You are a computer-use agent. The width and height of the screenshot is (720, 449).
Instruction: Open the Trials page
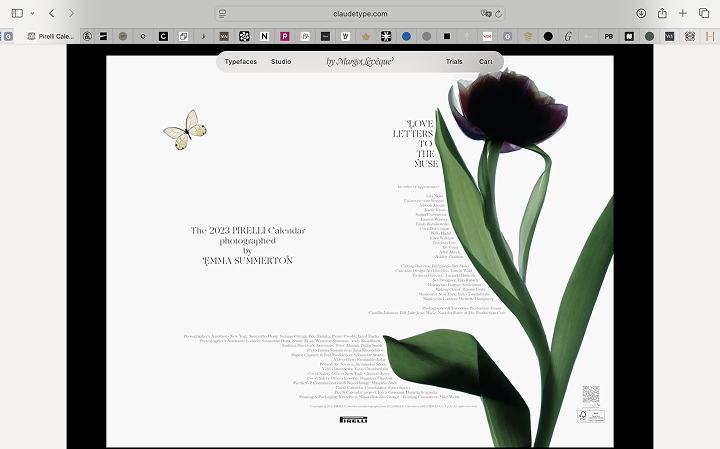454,62
